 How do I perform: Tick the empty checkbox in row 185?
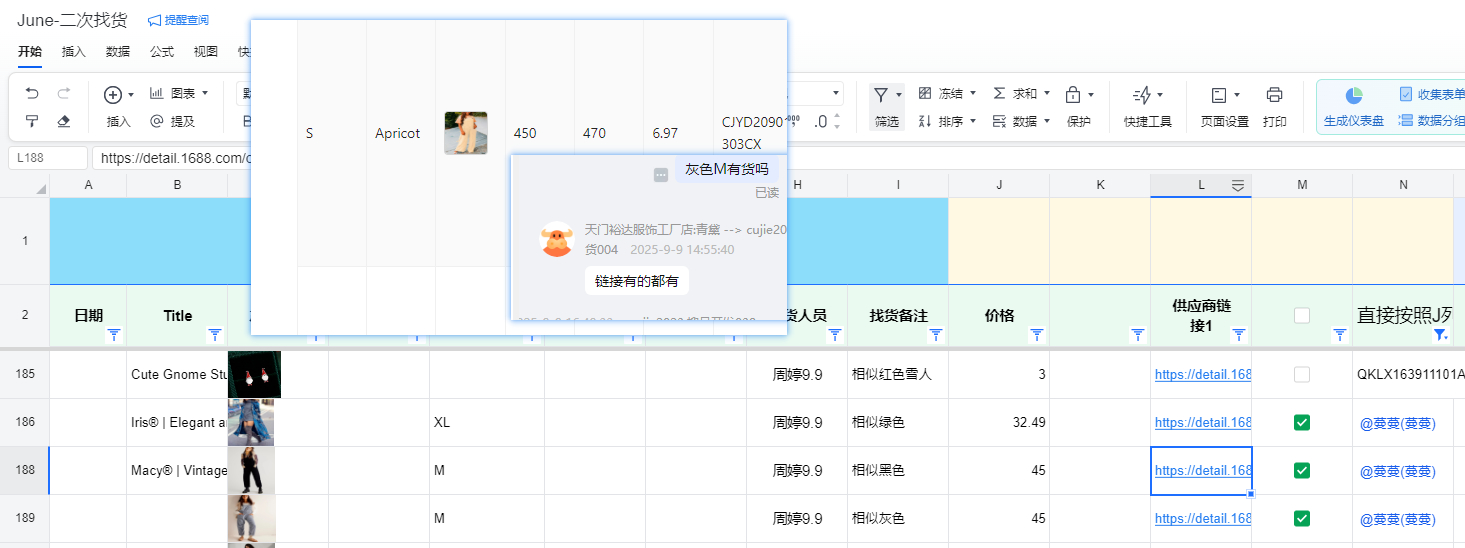[x=1301, y=374]
